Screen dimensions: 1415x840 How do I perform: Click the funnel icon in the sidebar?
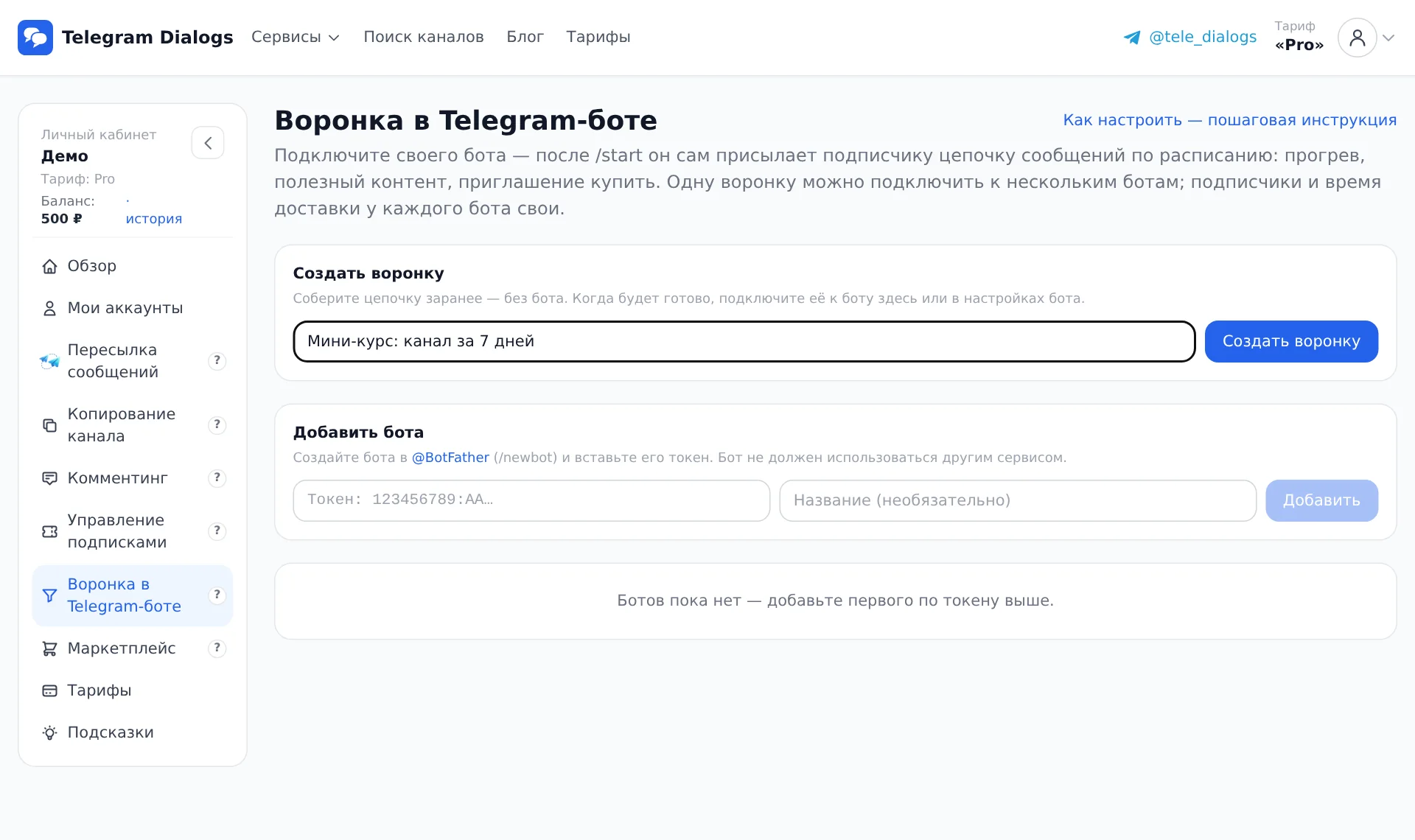[49, 595]
